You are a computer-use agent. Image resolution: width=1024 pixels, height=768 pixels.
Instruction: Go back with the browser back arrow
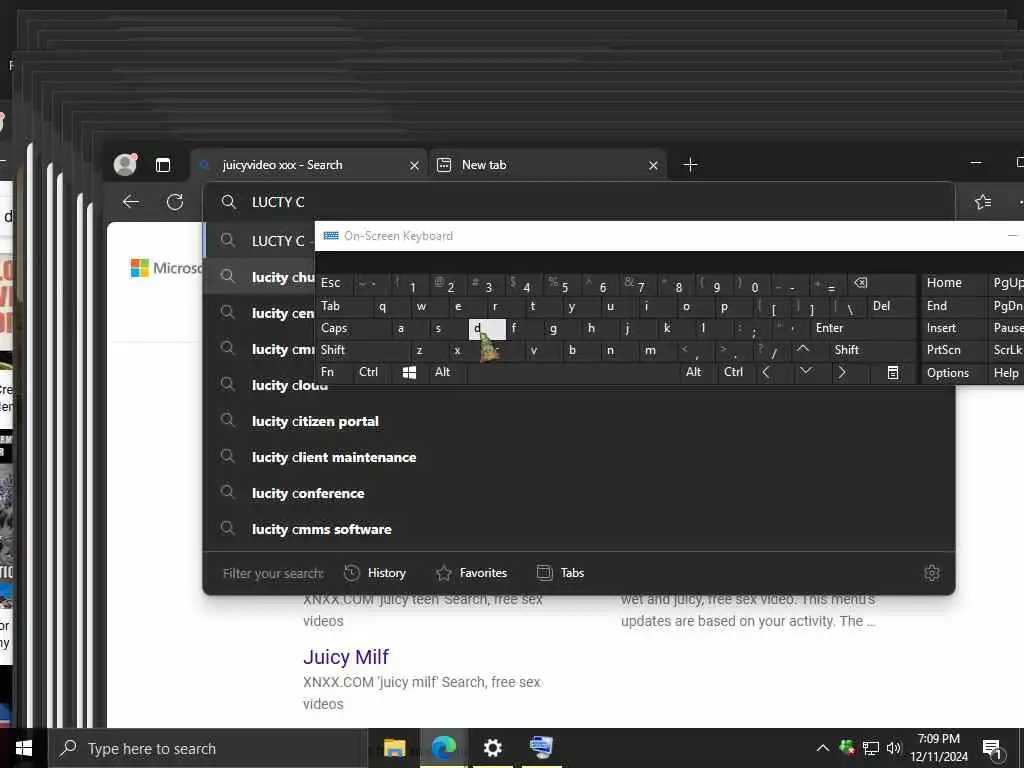click(x=131, y=202)
